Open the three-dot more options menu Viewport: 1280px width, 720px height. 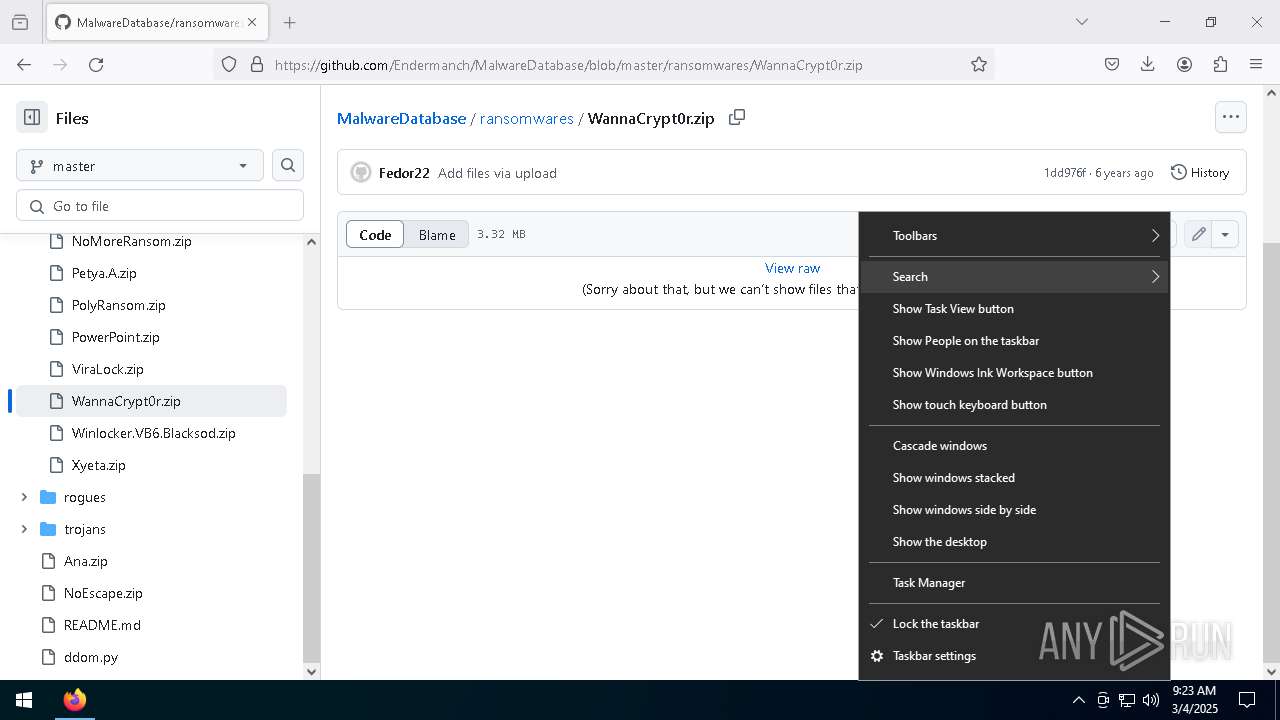pos(1231,117)
